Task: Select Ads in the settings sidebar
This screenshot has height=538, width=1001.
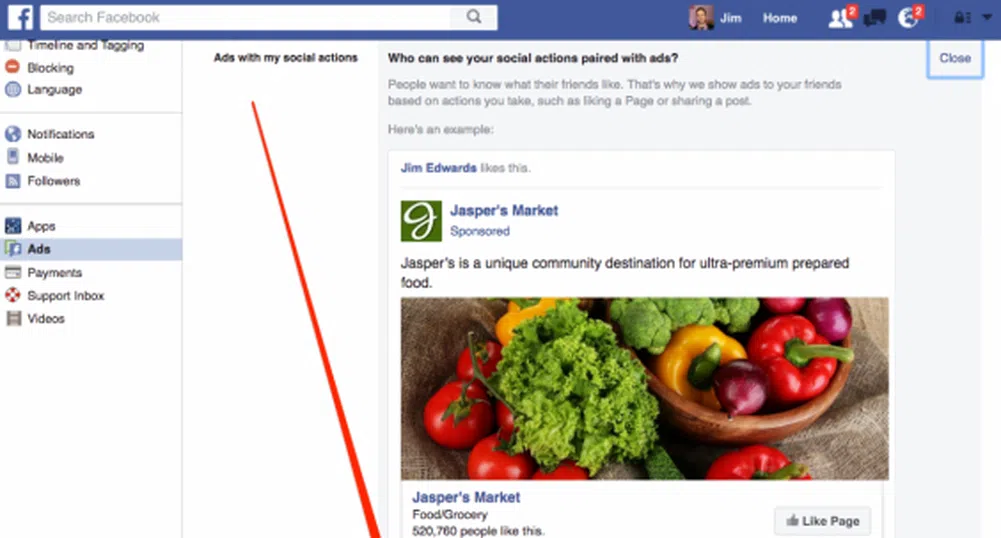Action: 91,249
